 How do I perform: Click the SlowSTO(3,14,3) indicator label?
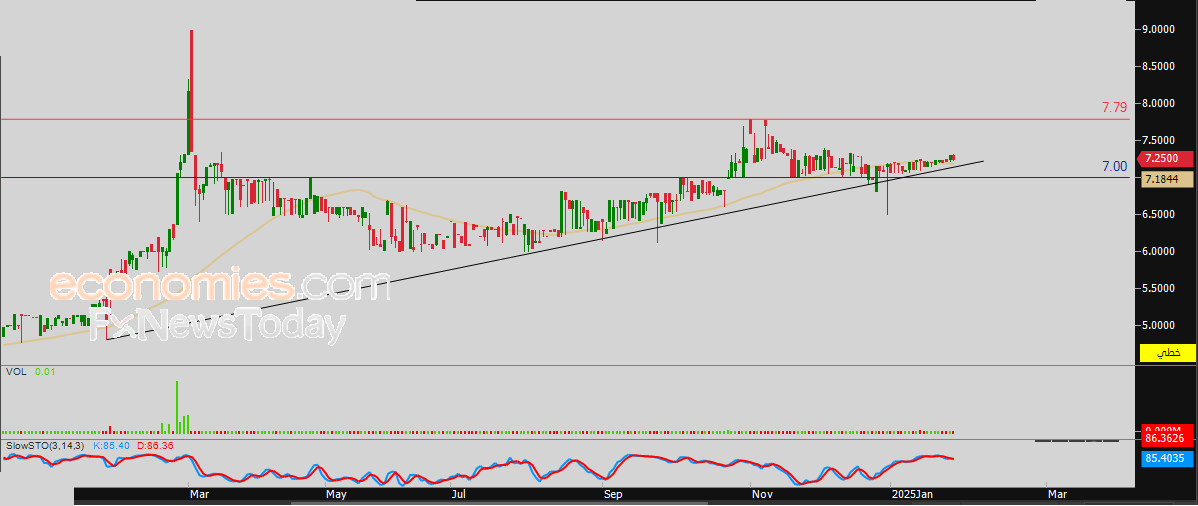(x=47, y=444)
